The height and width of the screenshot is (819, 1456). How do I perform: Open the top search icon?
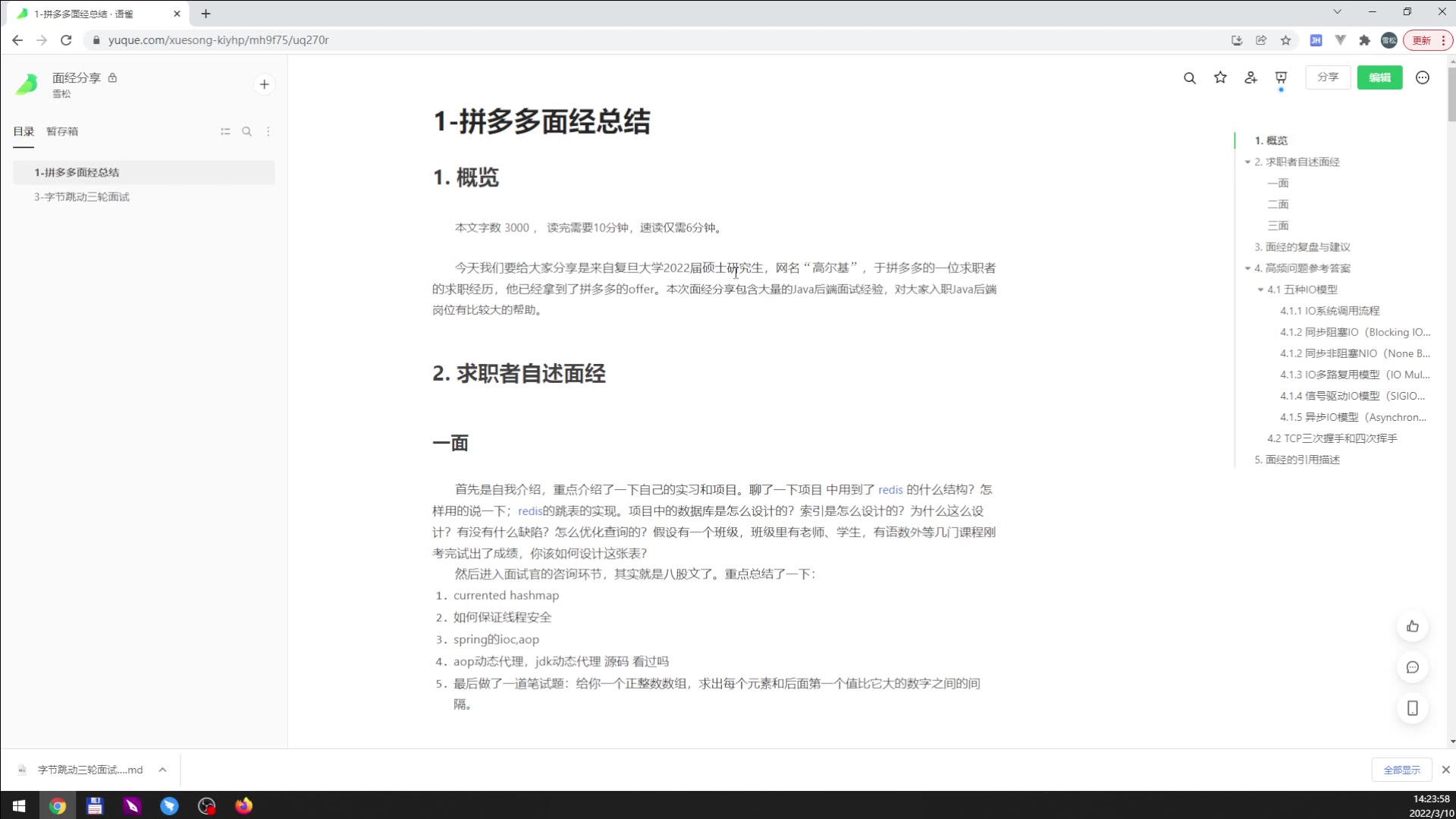pos(1190,78)
